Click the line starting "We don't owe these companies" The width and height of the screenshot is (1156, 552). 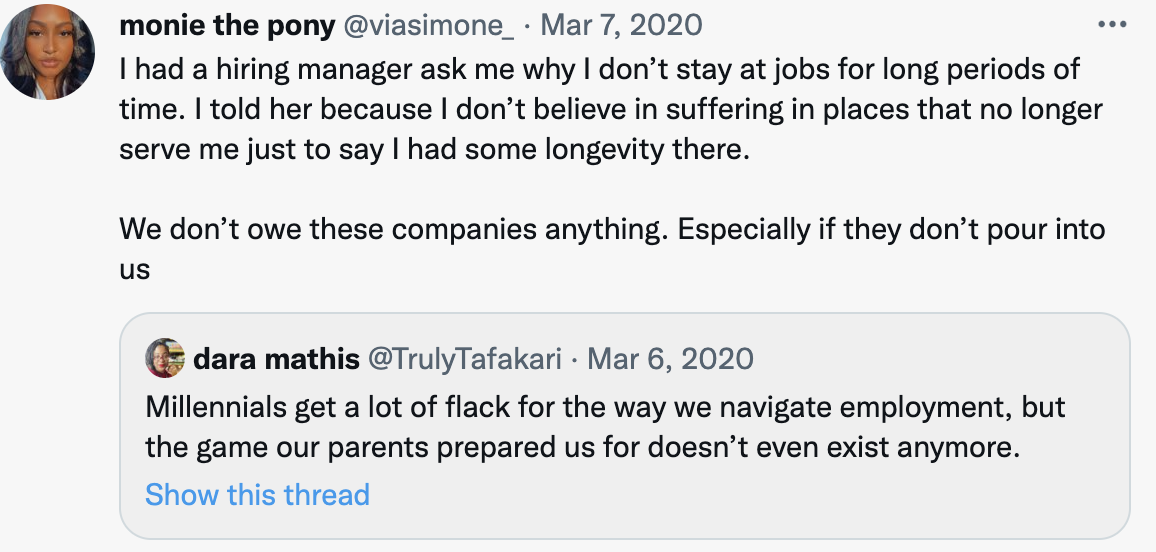click(612, 229)
